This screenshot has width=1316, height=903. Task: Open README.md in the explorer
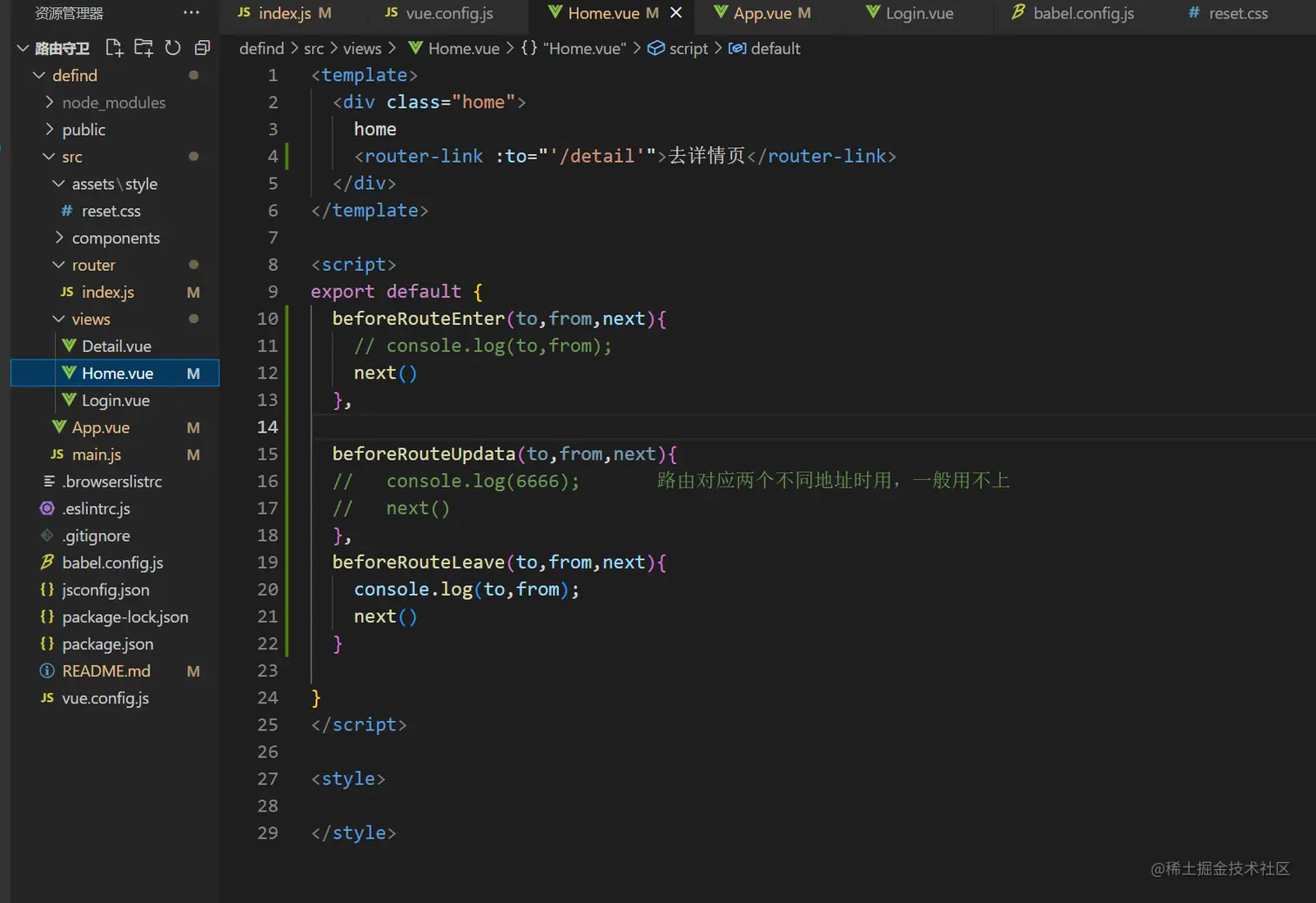point(115,671)
